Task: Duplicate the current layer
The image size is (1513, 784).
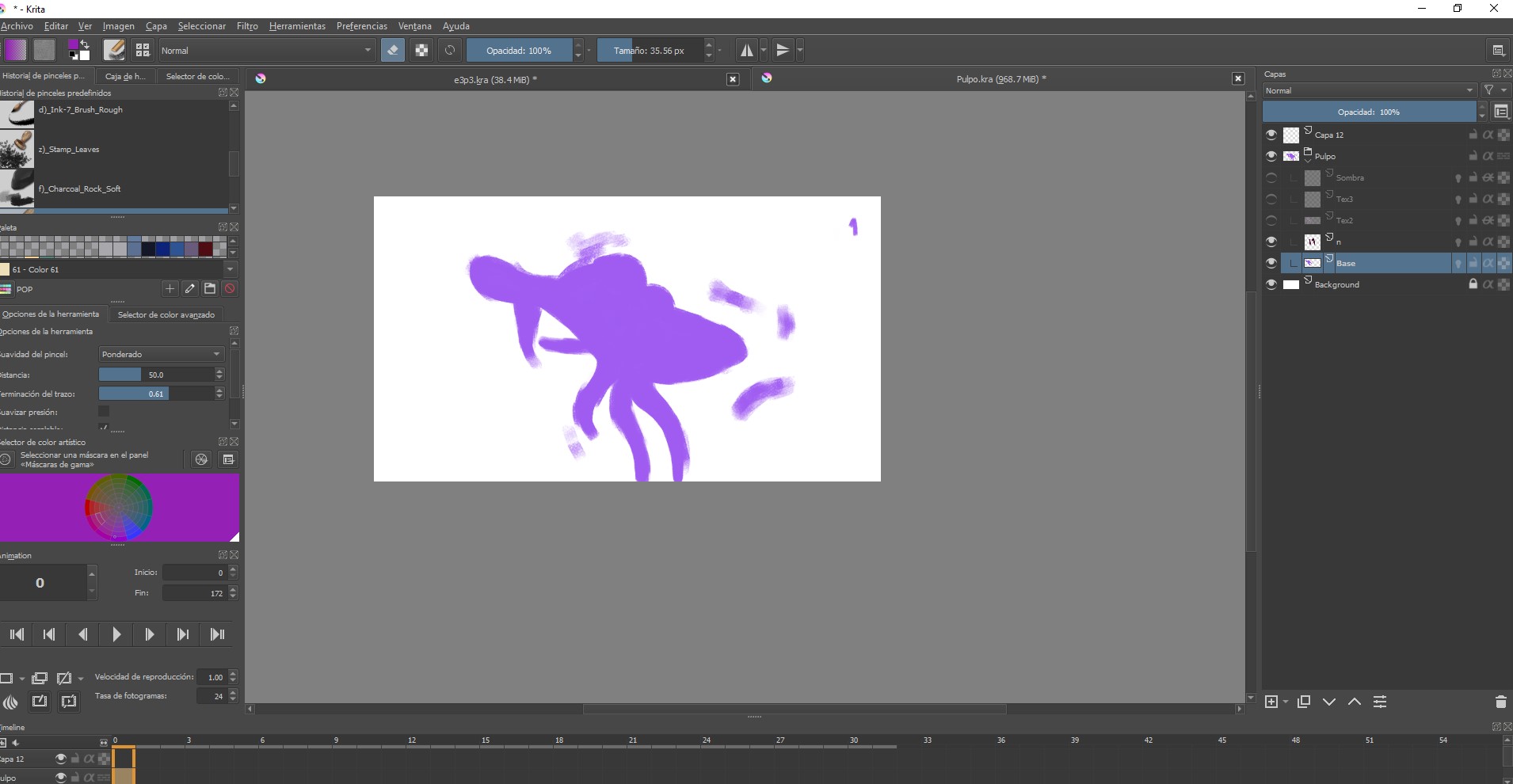Action: 1304,702
